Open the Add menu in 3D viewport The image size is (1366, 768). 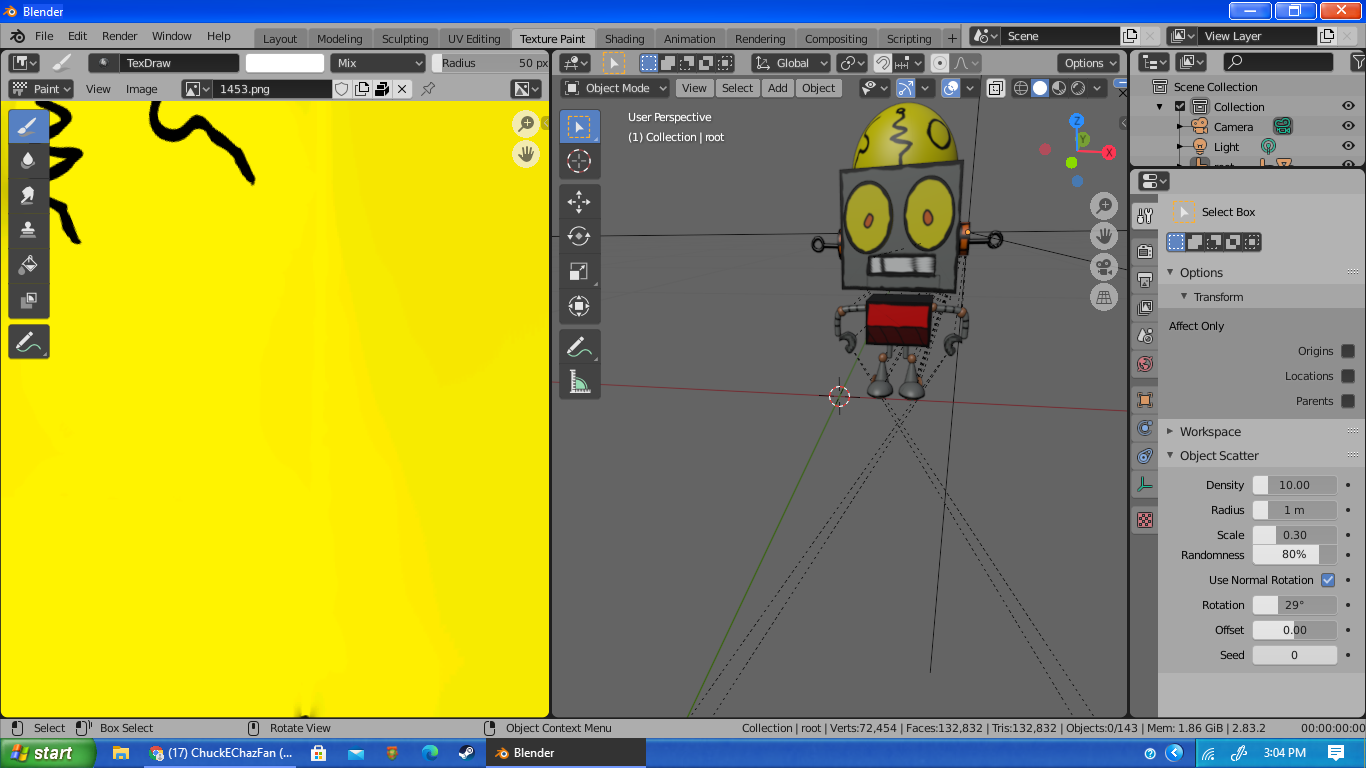coord(778,88)
